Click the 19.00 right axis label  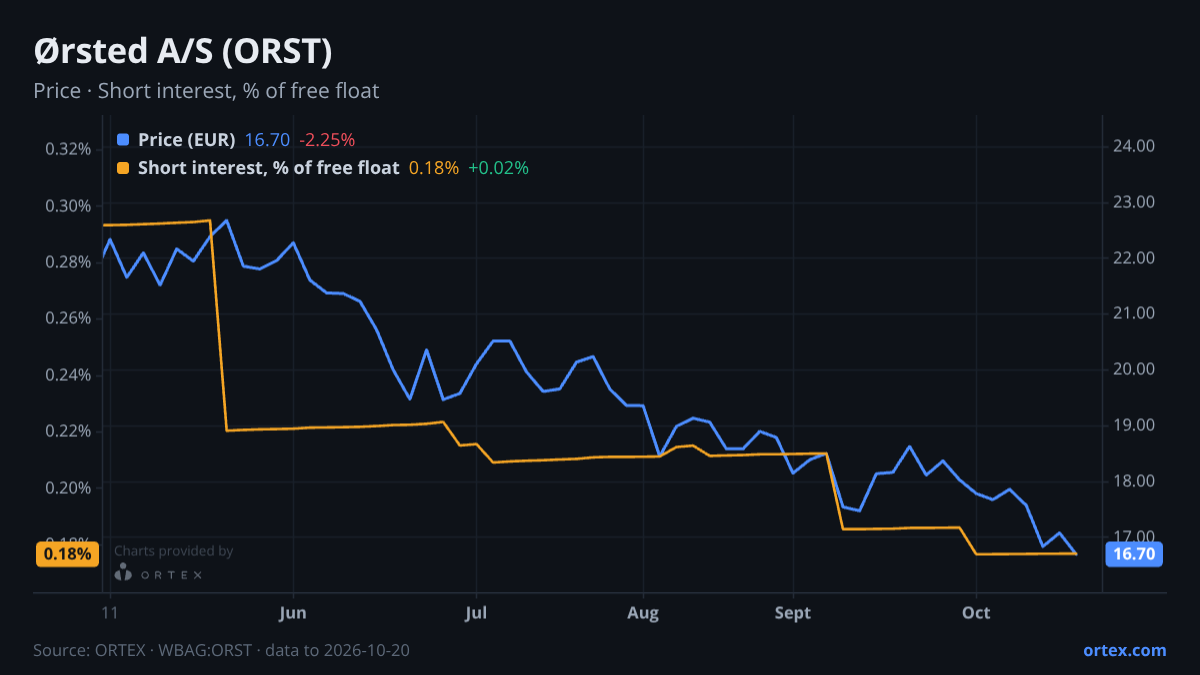1134,425
